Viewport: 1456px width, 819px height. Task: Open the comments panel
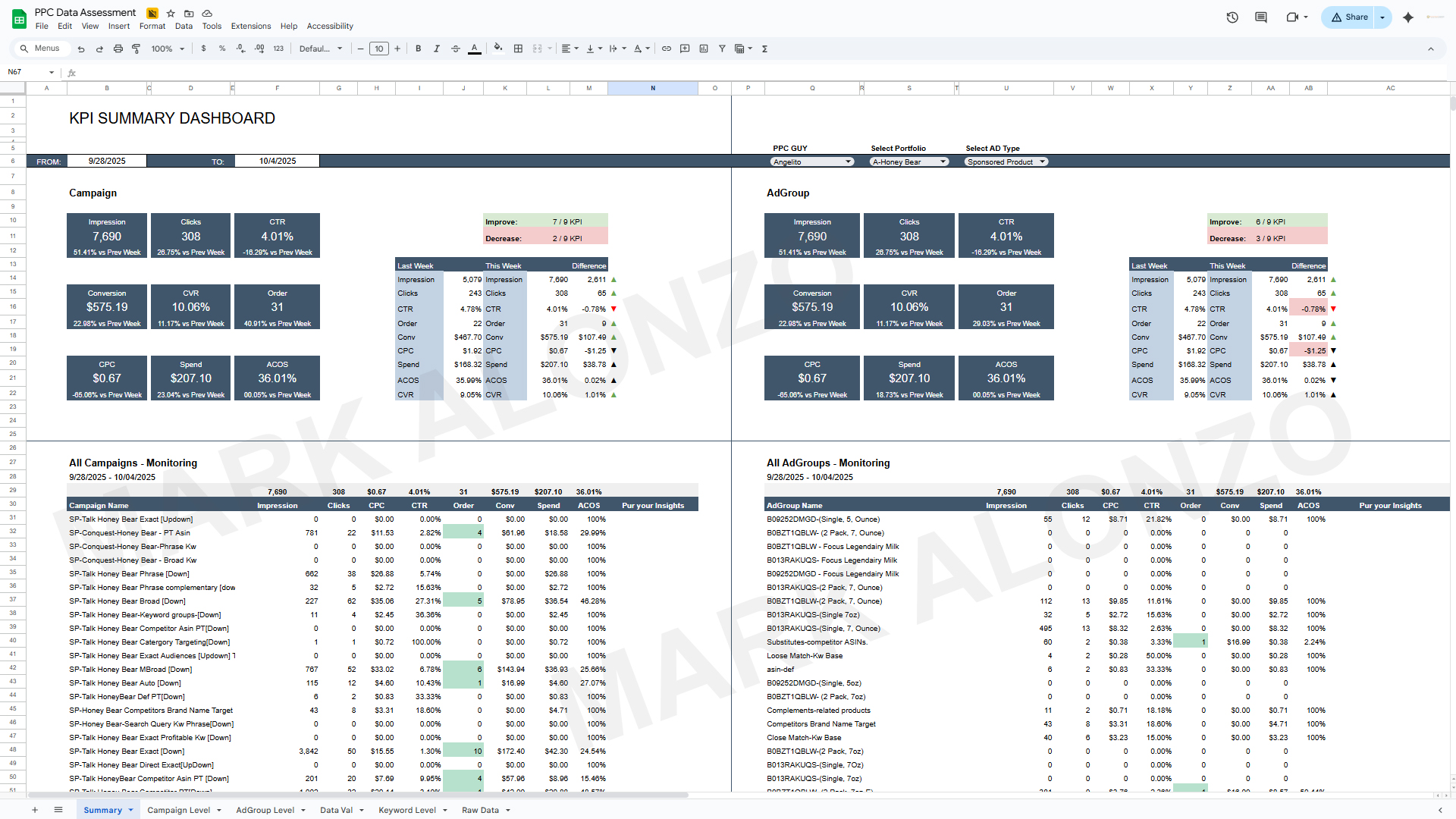[1261, 17]
